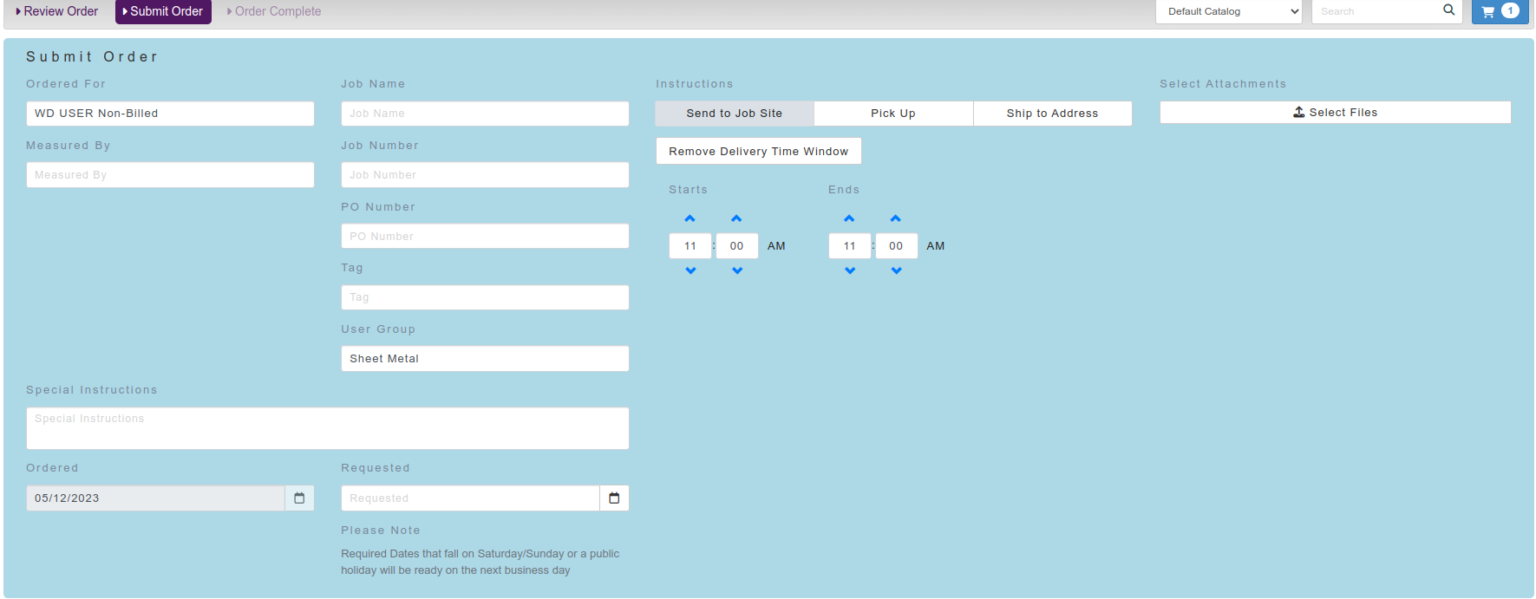Increase the delivery start hour
Screen dimensions: 1536x599
[x=689, y=218]
